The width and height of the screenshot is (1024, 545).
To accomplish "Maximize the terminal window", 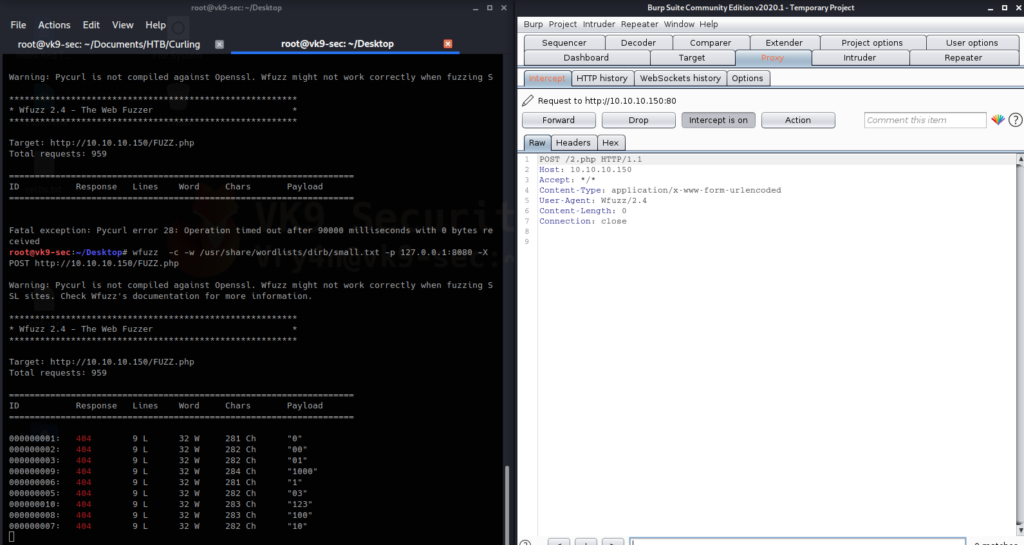I will pyautogui.click(x=490, y=8).
